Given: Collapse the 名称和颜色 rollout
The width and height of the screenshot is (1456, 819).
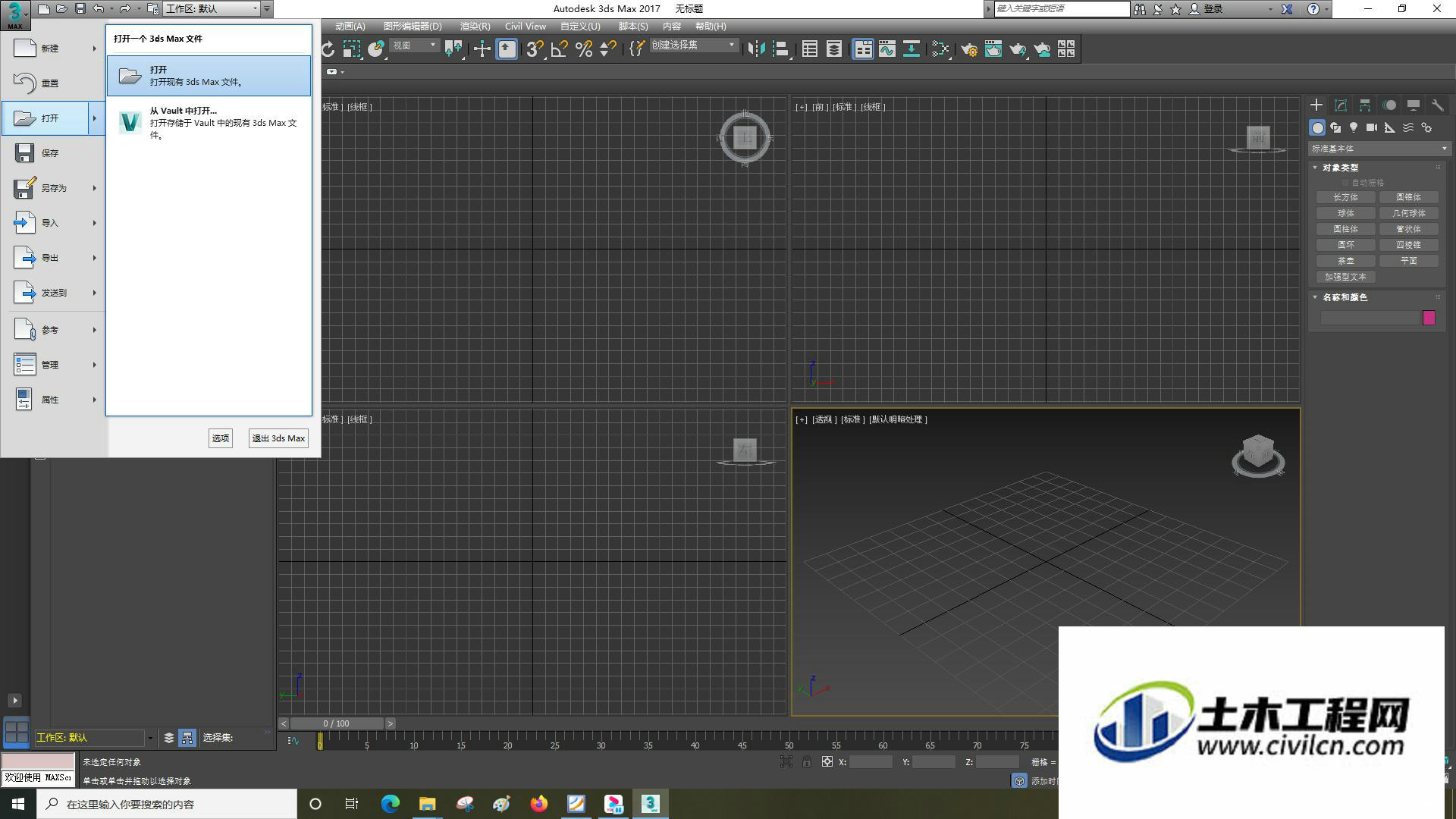Looking at the screenshot, I should (x=1316, y=297).
